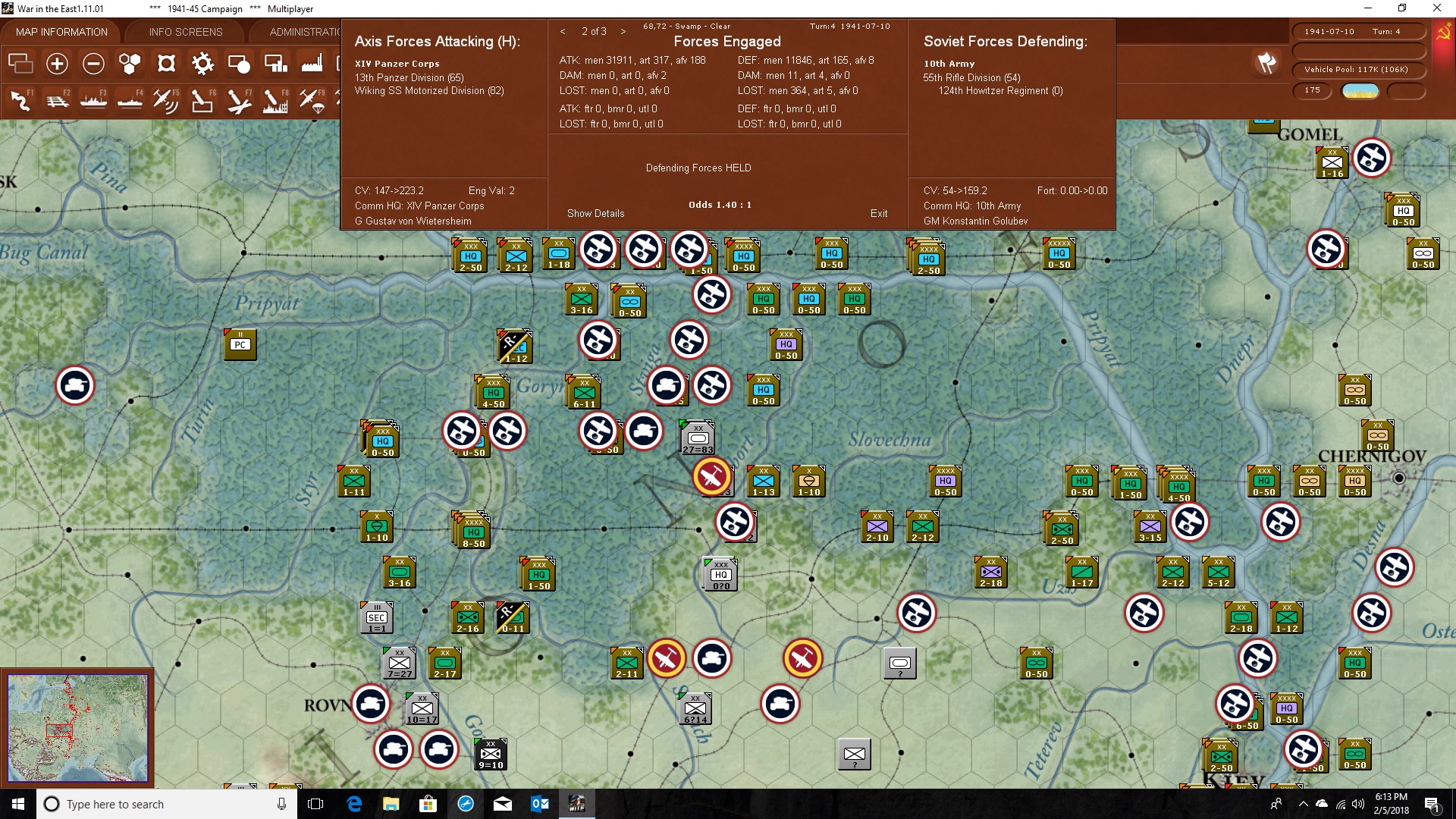1456x819 pixels.
Task: Select F1 move mode icon
Action: point(20,100)
